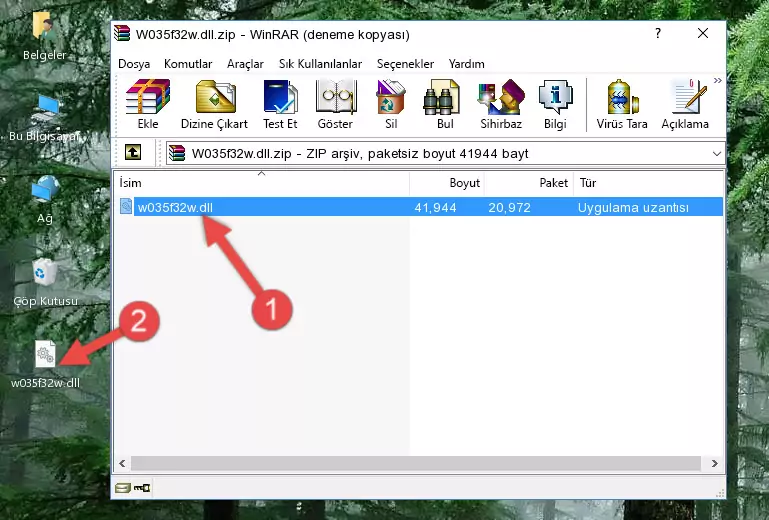
Task: Select the Ağ network desktop icon
Action: (x=45, y=200)
